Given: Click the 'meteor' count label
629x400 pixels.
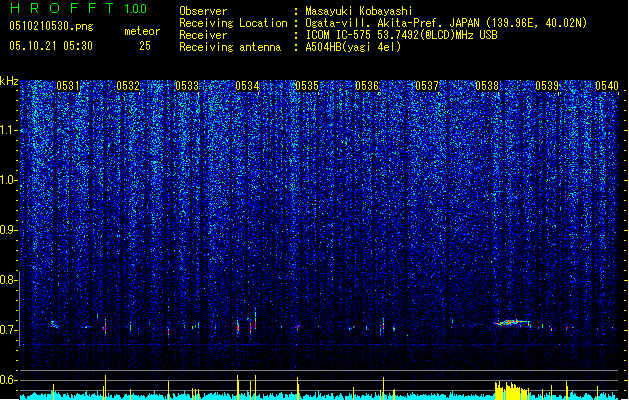Looking at the screenshot, I should (x=142, y=31).
